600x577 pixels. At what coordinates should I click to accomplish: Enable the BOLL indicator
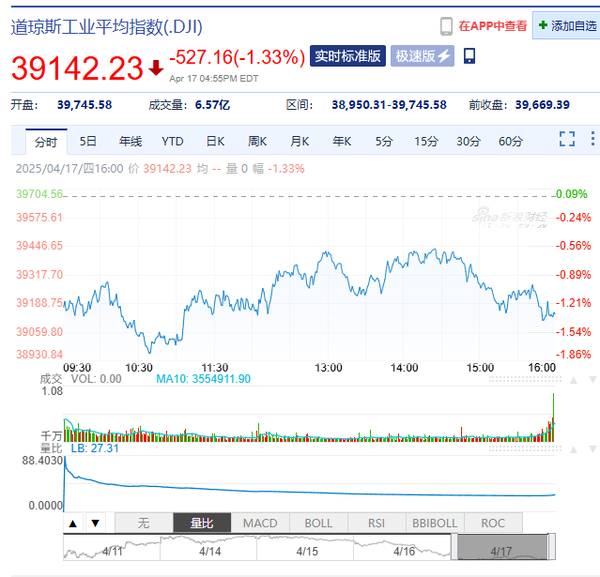pyautogui.click(x=318, y=523)
